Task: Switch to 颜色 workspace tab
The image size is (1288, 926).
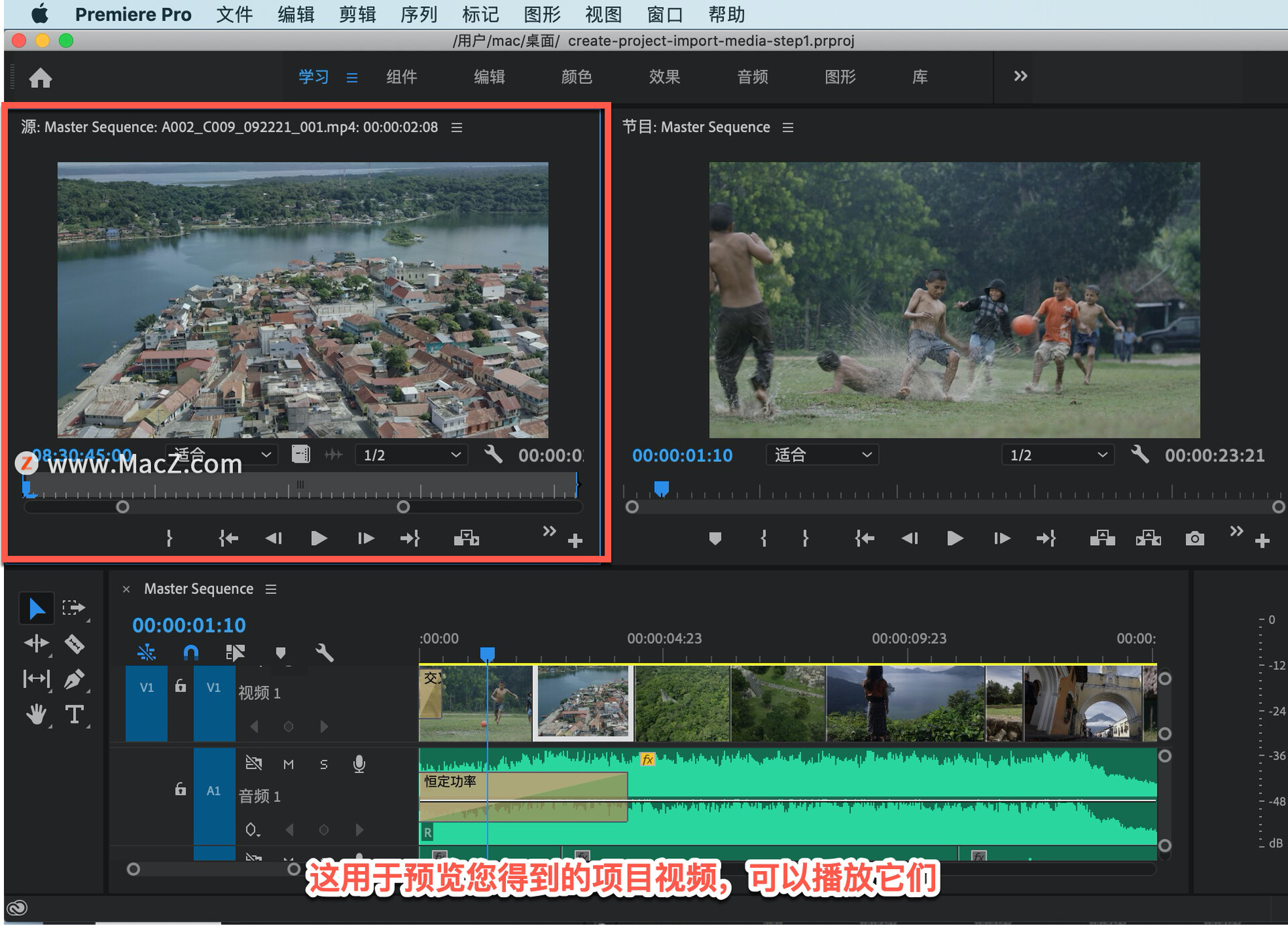Action: (576, 77)
